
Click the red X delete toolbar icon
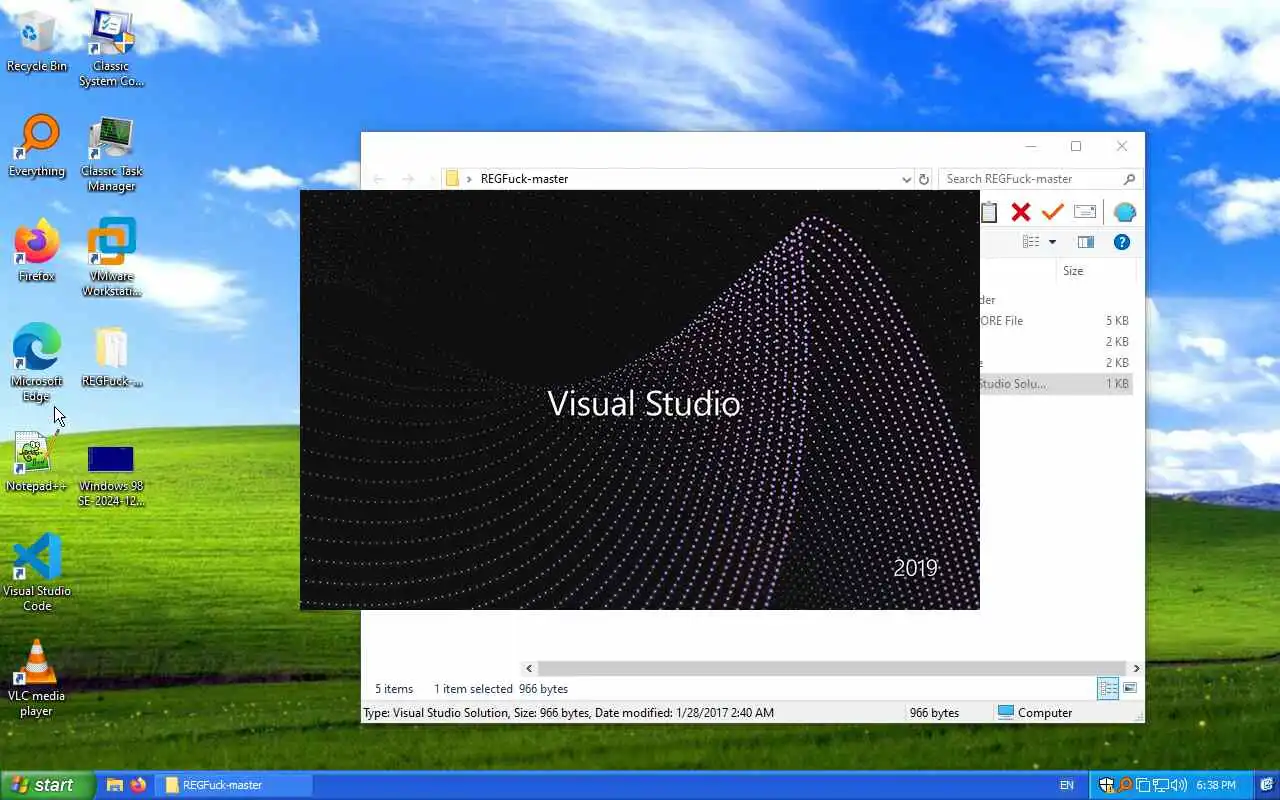coord(1021,212)
